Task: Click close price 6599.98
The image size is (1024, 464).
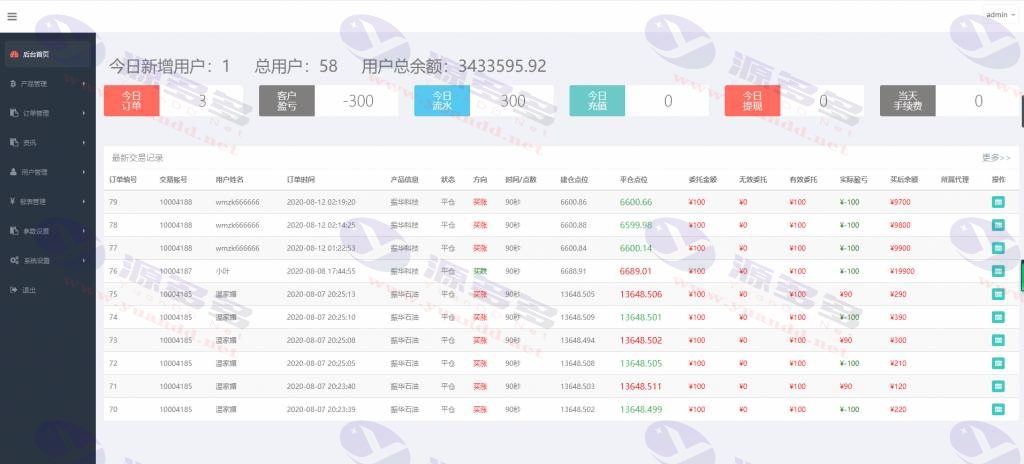Action: 635,225
